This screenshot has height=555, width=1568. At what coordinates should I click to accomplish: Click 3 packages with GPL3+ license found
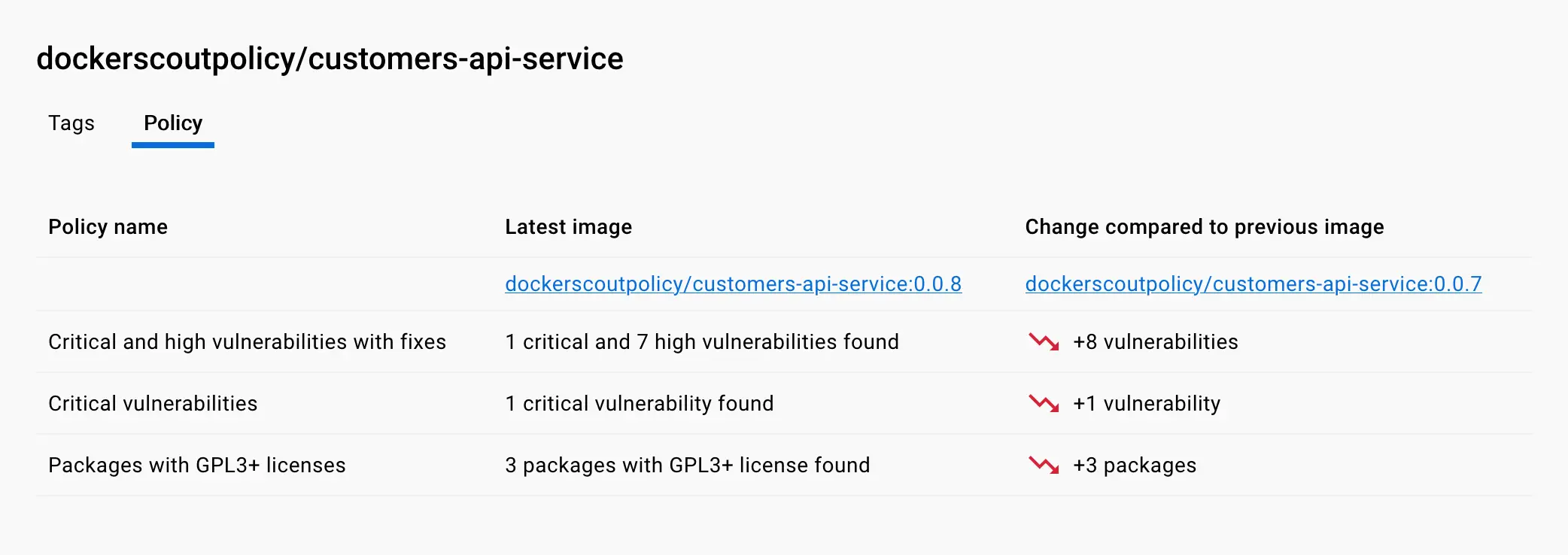click(687, 466)
